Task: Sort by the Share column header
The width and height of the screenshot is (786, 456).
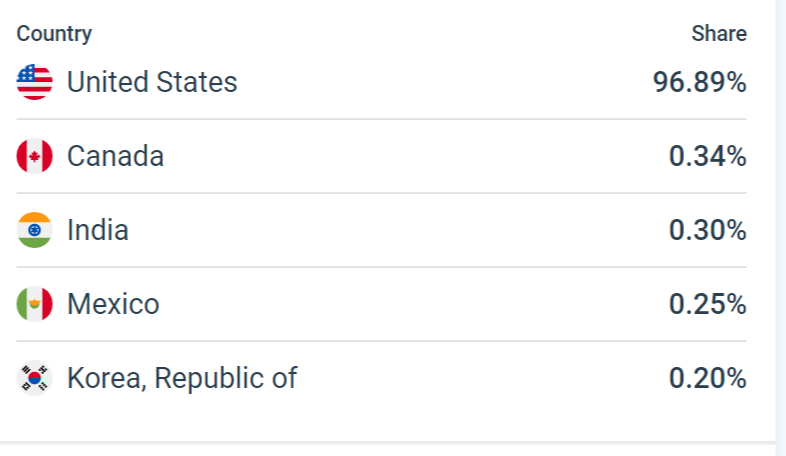Action: coord(719,34)
